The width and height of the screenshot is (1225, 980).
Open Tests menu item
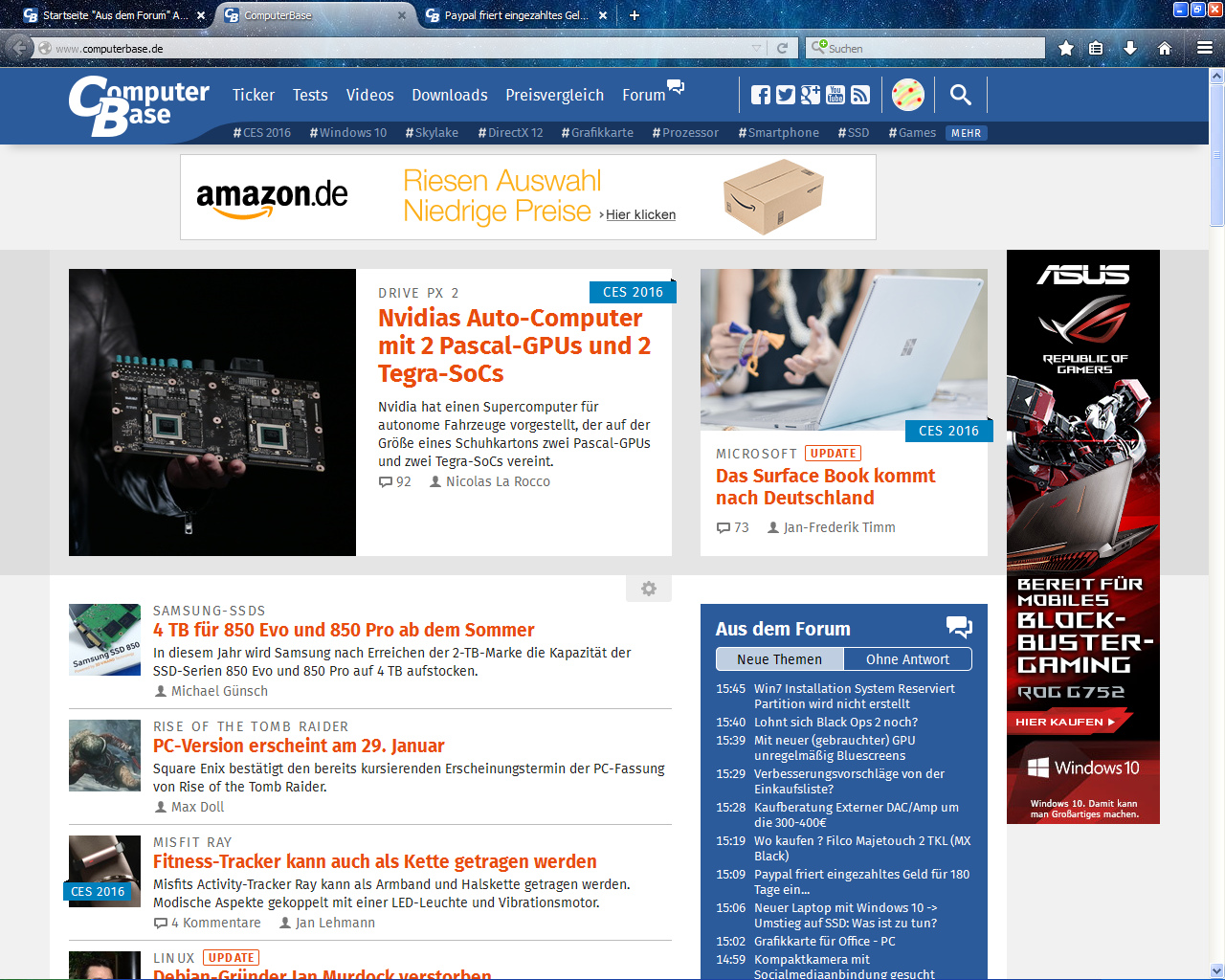pos(310,95)
